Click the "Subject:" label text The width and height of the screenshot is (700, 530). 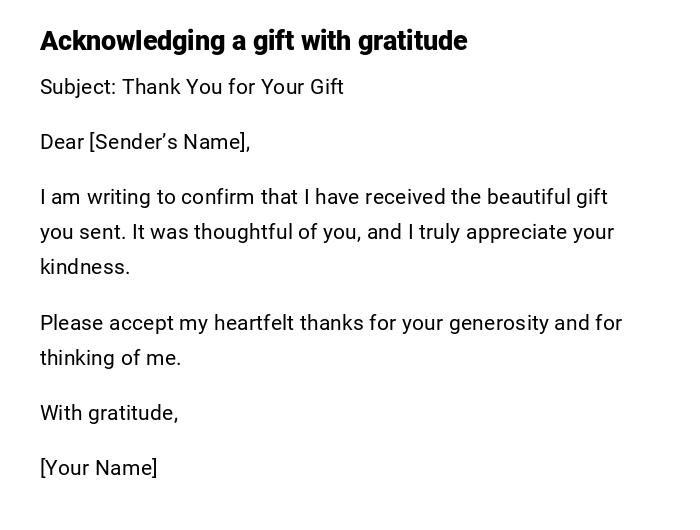point(78,87)
